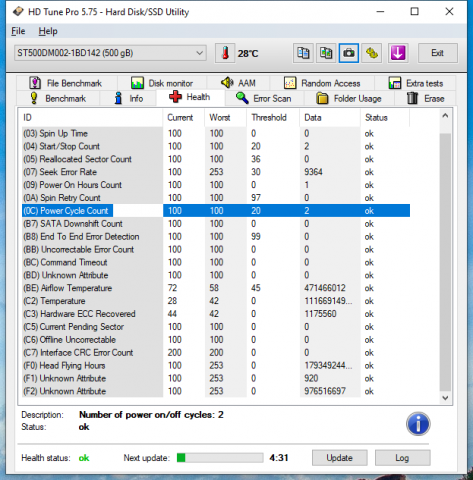Click the Update button
This screenshot has width=473, height=480.
[340, 458]
